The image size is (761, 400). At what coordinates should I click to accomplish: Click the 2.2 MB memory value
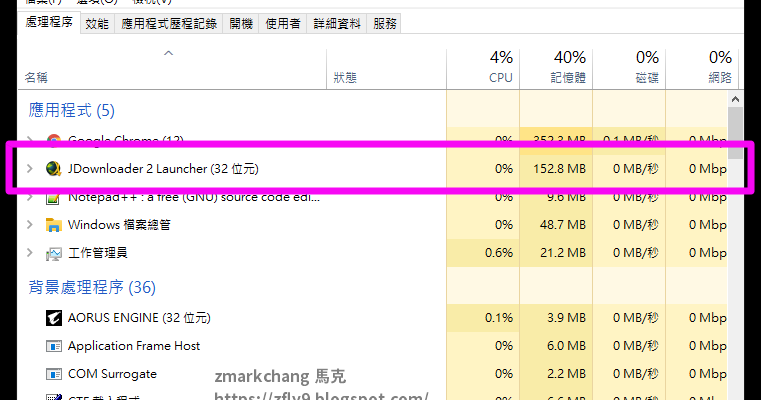[566, 374]
